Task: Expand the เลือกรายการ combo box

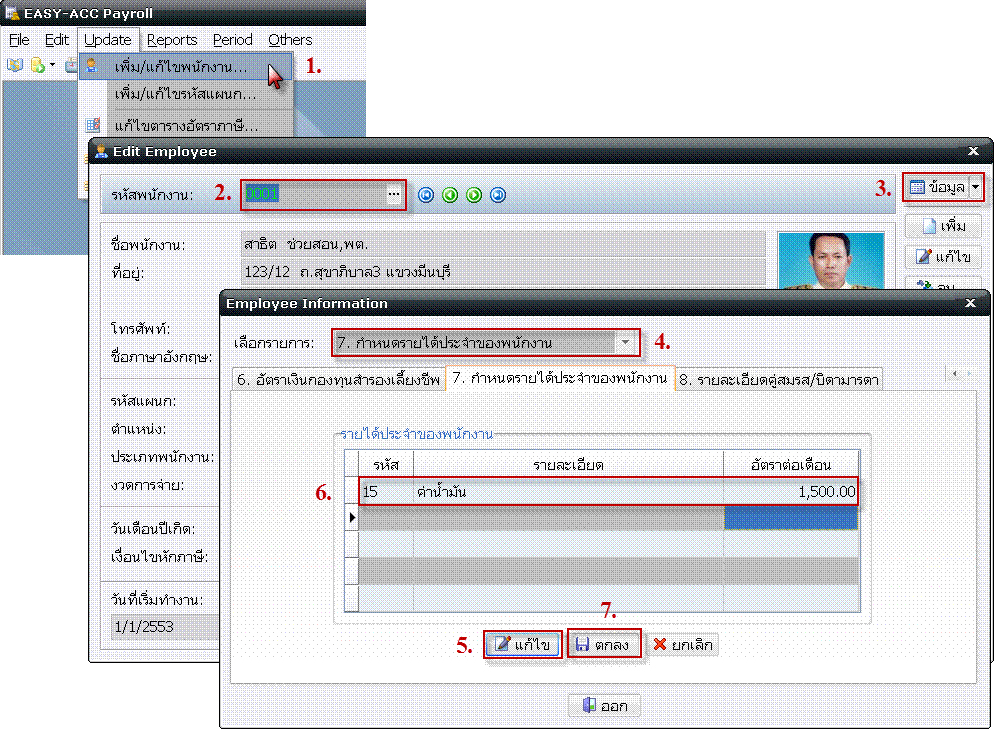Action: pyautogui.click(x=625, y=343)
